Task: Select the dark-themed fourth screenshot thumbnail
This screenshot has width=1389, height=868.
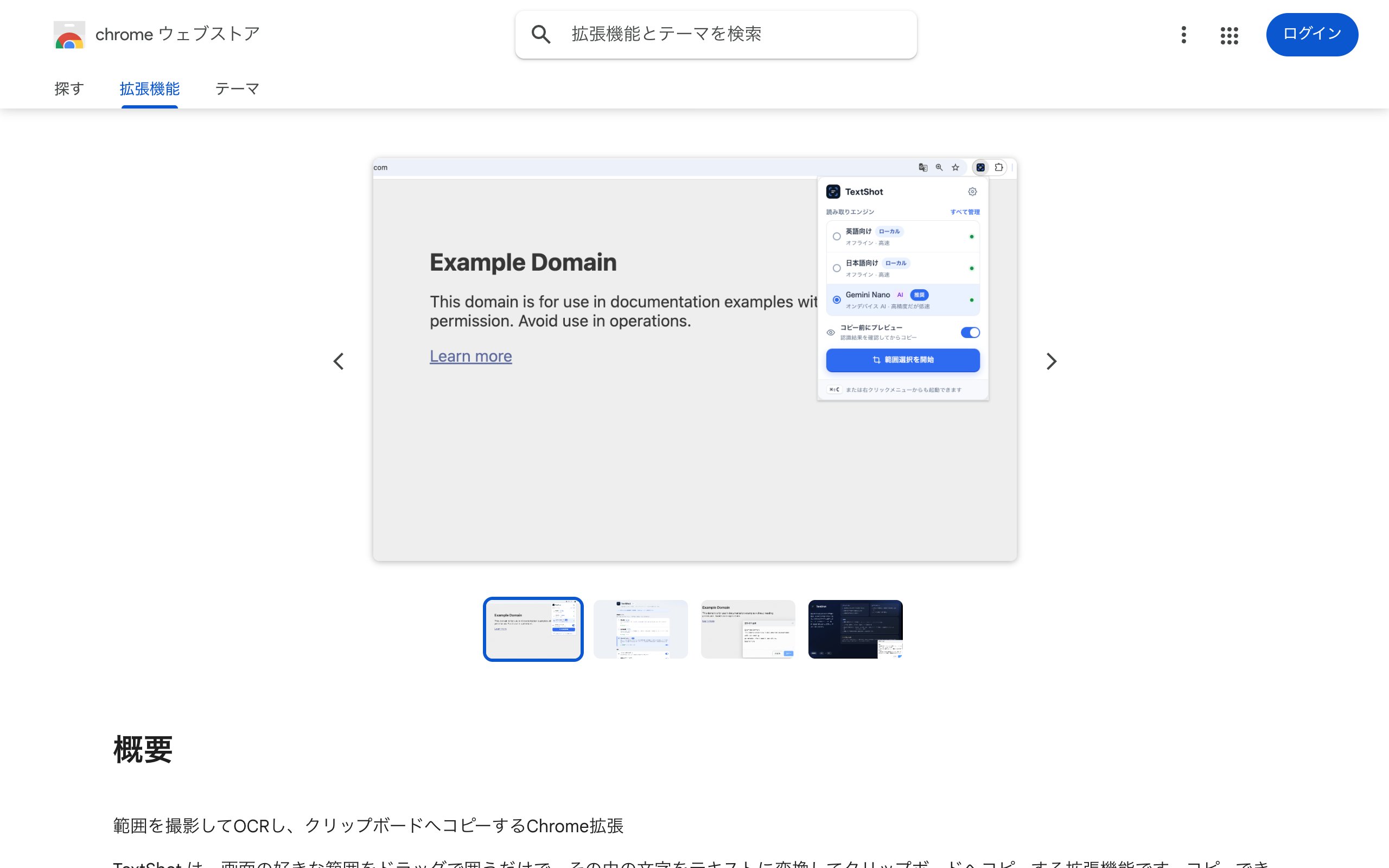Action: coord(855,629)
